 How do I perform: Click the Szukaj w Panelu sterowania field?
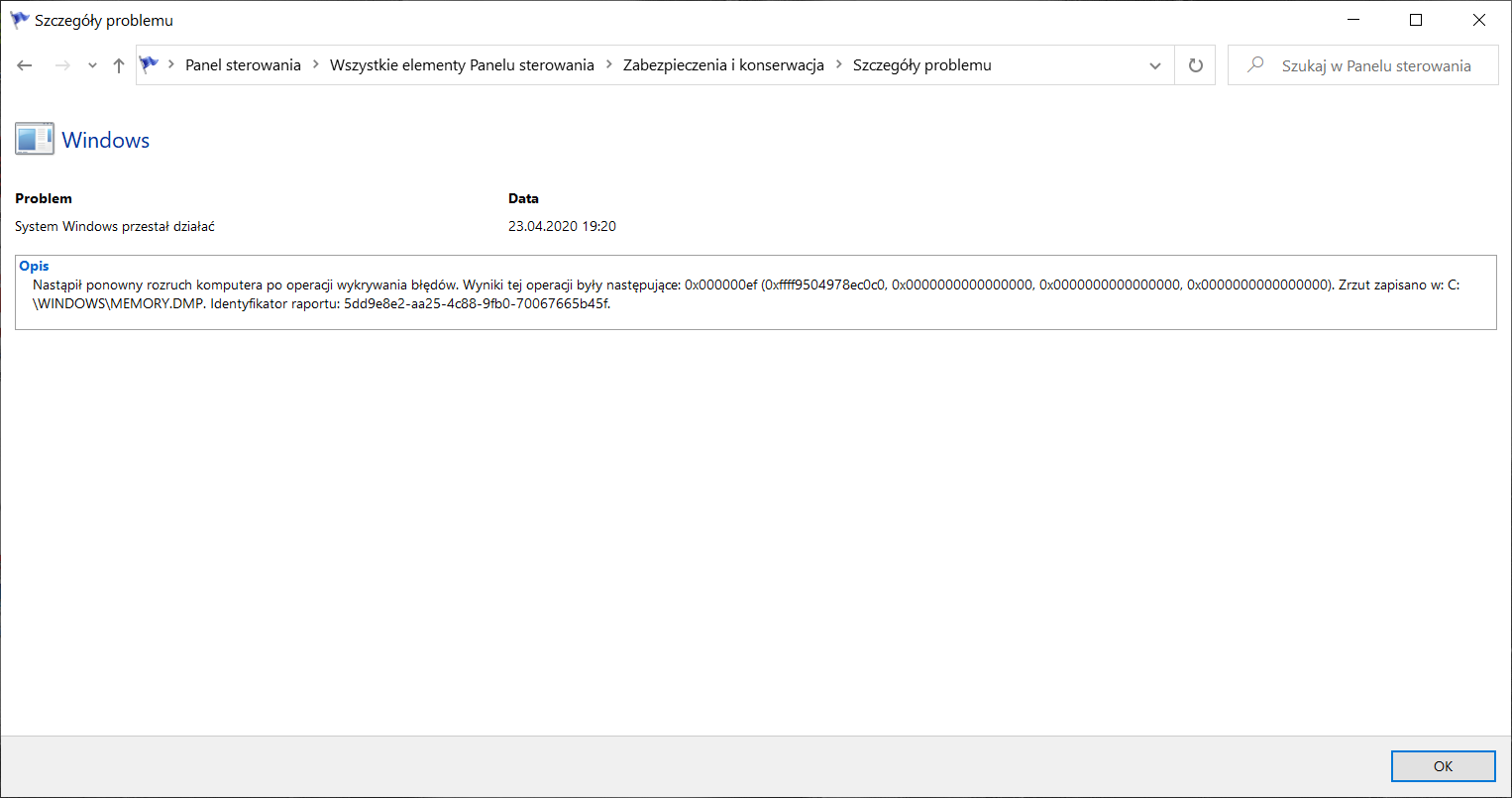point(1362,65)
